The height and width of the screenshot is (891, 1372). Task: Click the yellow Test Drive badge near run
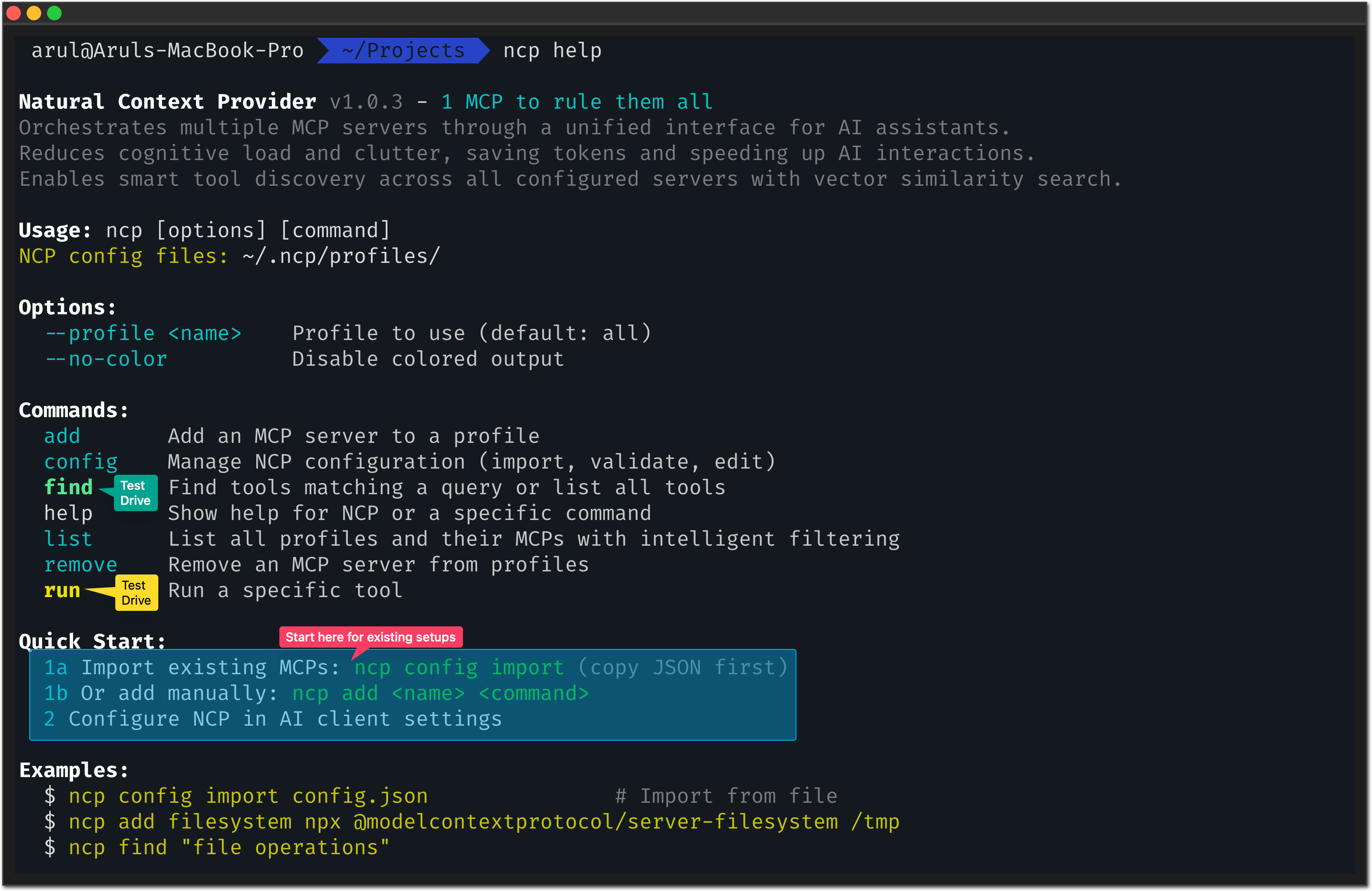[137, 593]
